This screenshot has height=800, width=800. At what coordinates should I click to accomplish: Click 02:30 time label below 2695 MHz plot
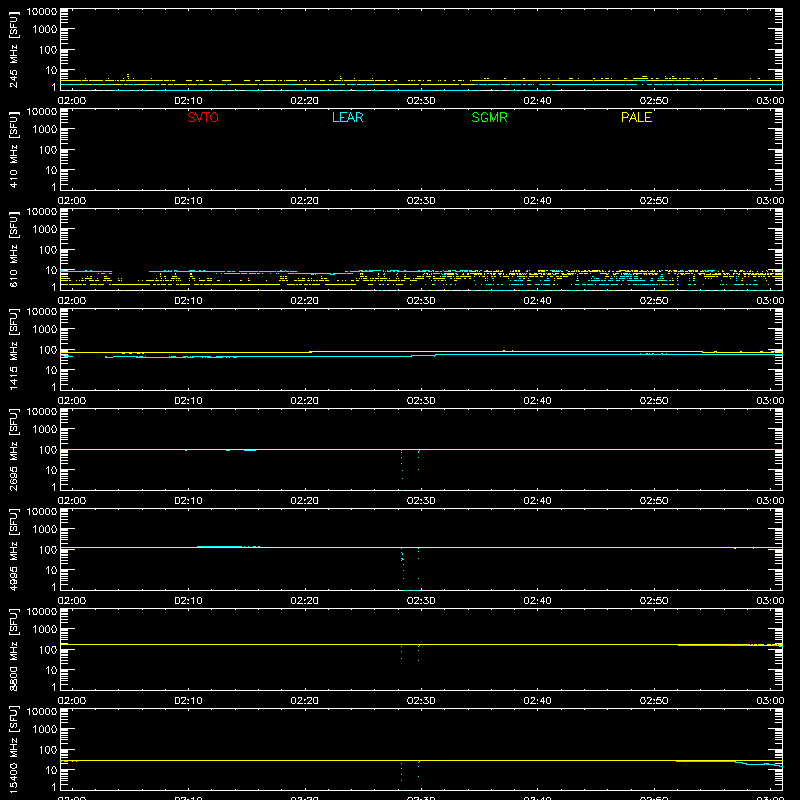[421, 501]
